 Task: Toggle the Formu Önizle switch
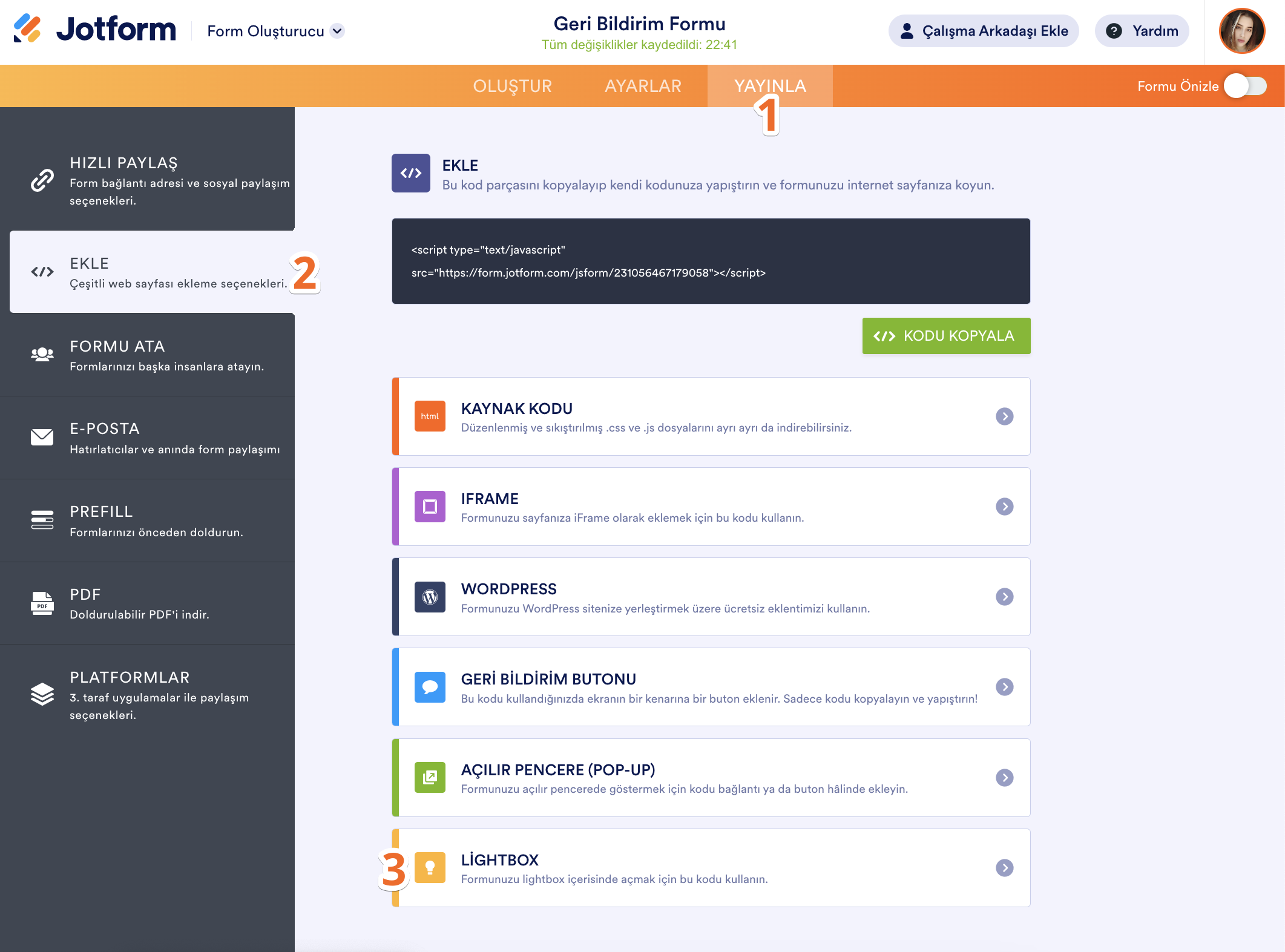click(x=1244, y=86)
